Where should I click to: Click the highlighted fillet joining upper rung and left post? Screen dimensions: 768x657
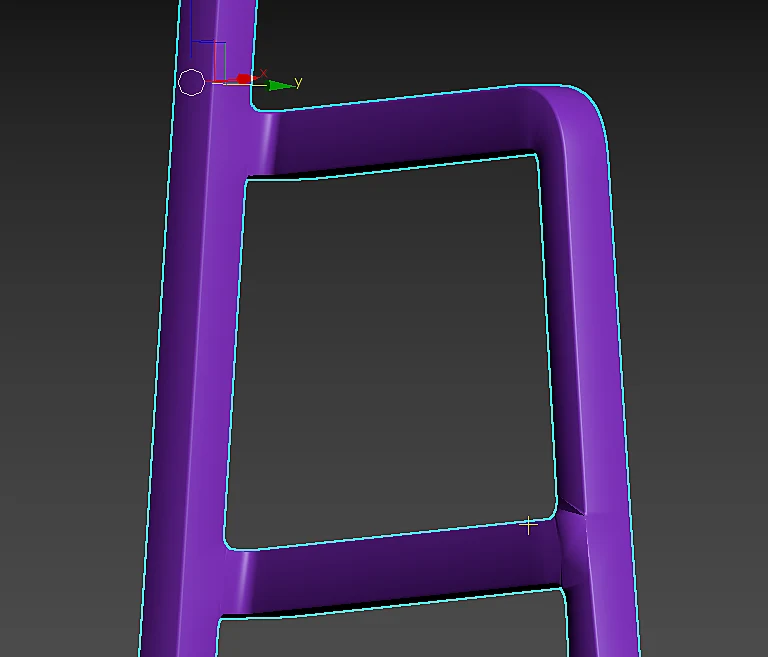click(x=265, y=142)
